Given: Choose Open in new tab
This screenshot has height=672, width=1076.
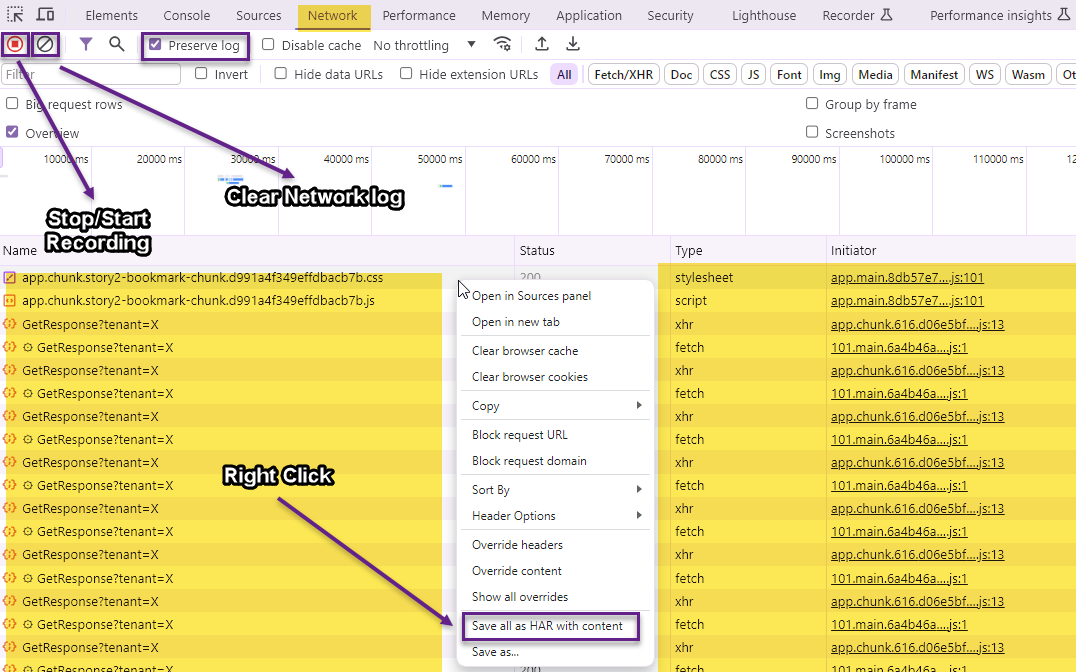Looking at the screenshot, I should [x=555, y=322].
